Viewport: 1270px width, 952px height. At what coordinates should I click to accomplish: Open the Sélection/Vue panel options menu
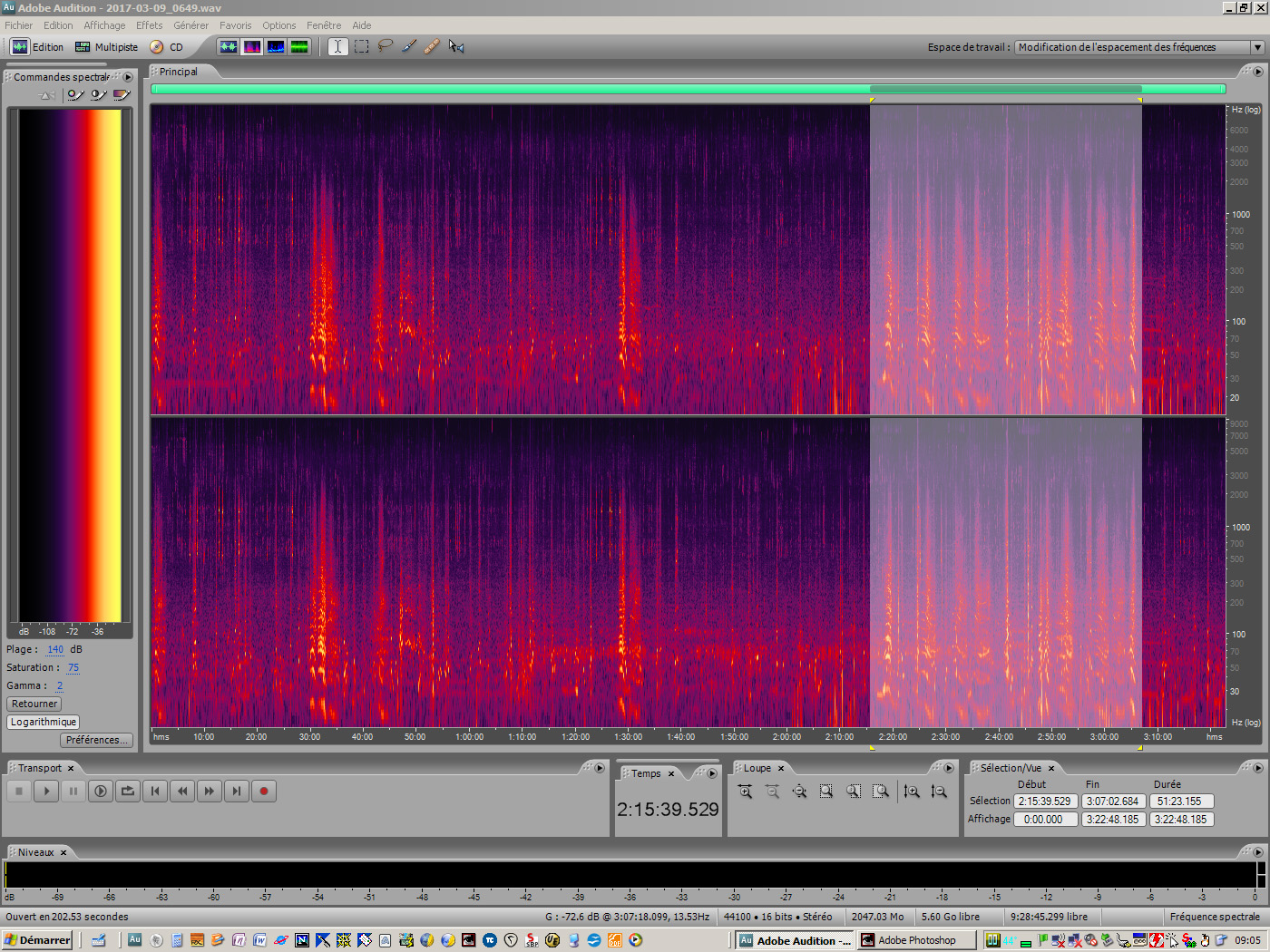tap(1258, 768)
